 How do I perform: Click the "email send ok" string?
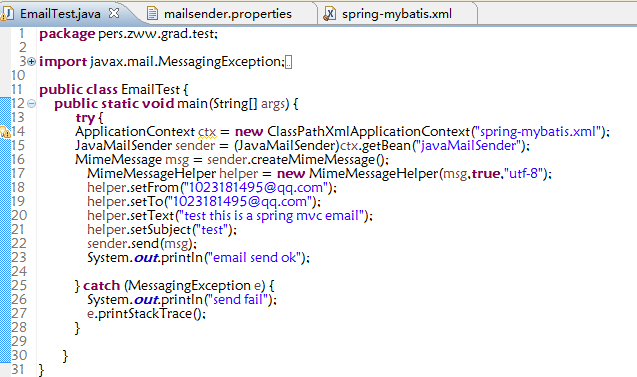click(x=254, y=258)
